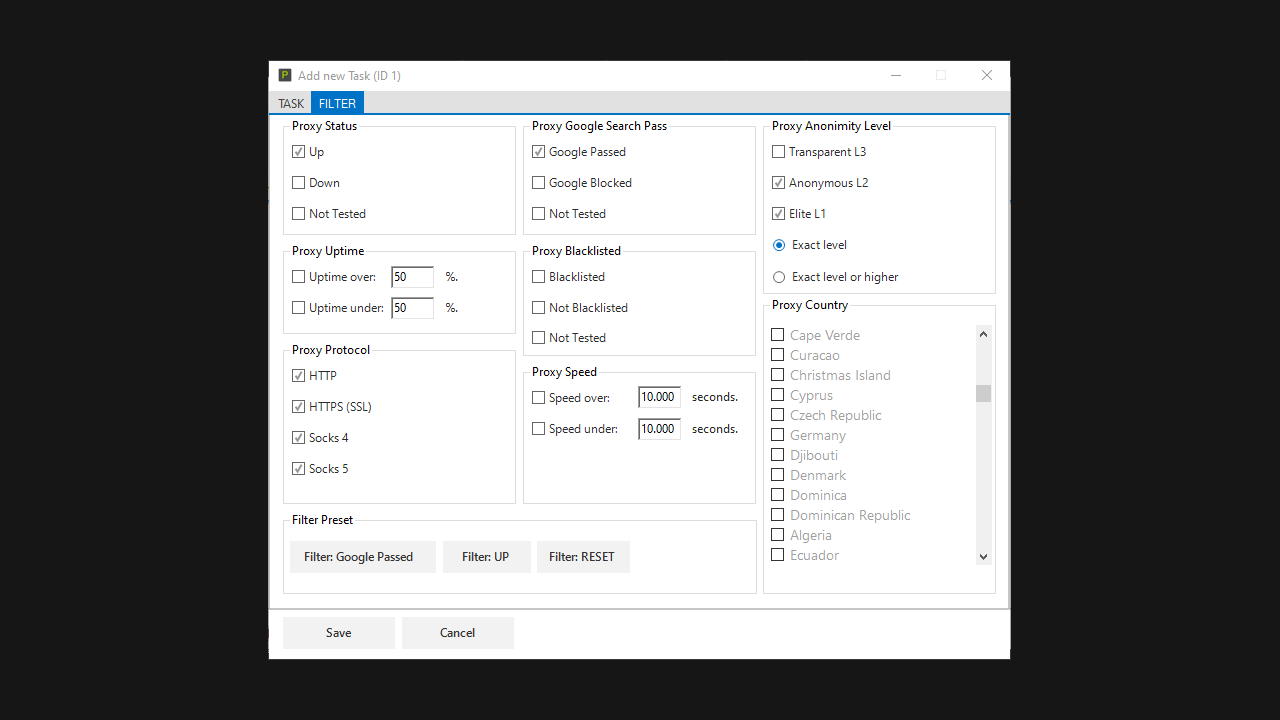Check Germany in the Proxy Country list
Image resolution: width=1280 pixels, height=720 pixels.
pos(777,434)
